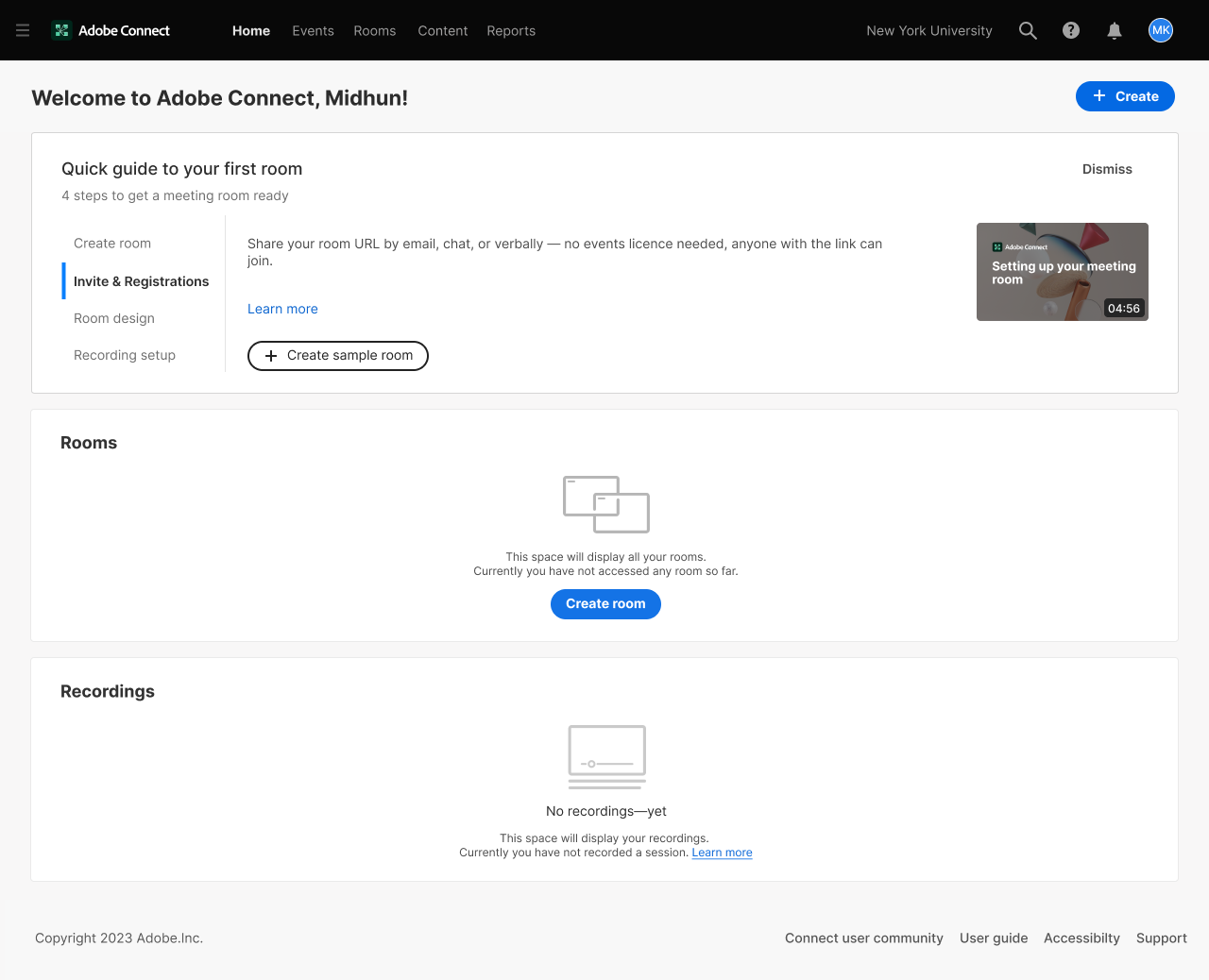Click the Rooms section heading

click(x=89, y=443)
